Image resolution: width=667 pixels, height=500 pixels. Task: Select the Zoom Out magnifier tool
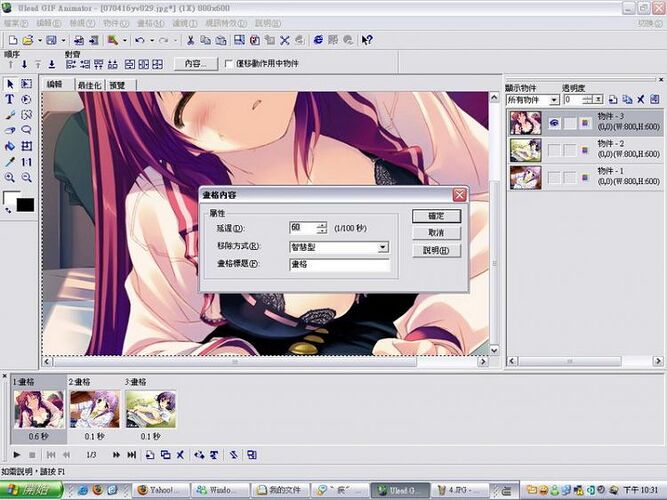(x=26, y=177)
